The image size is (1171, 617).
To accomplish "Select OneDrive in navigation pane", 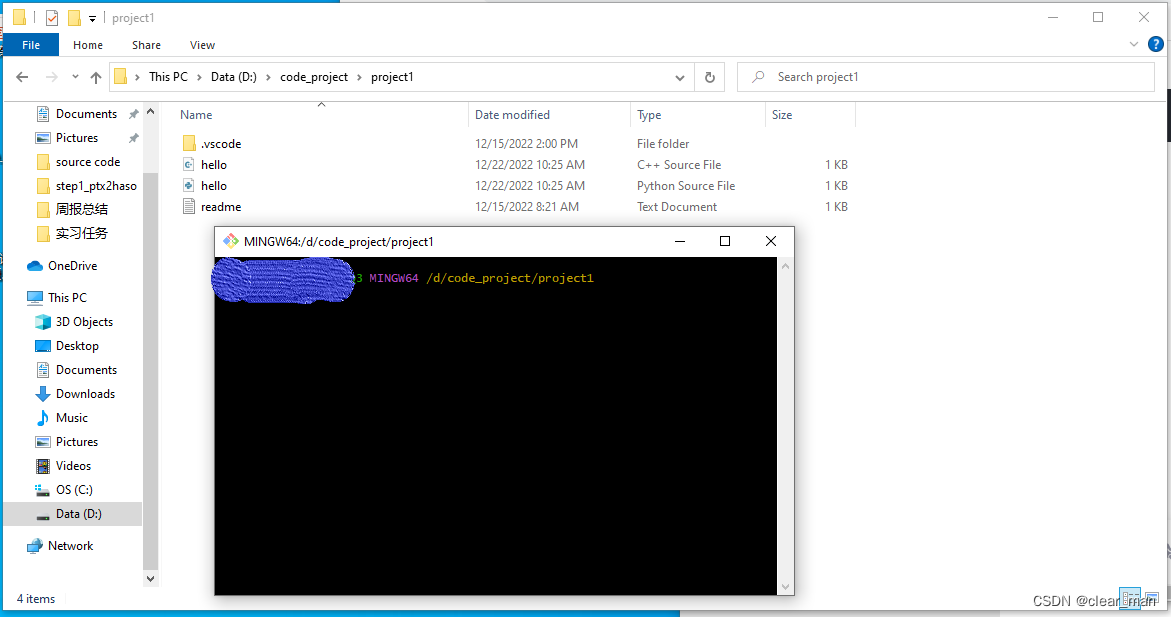I will coord(72,265).
